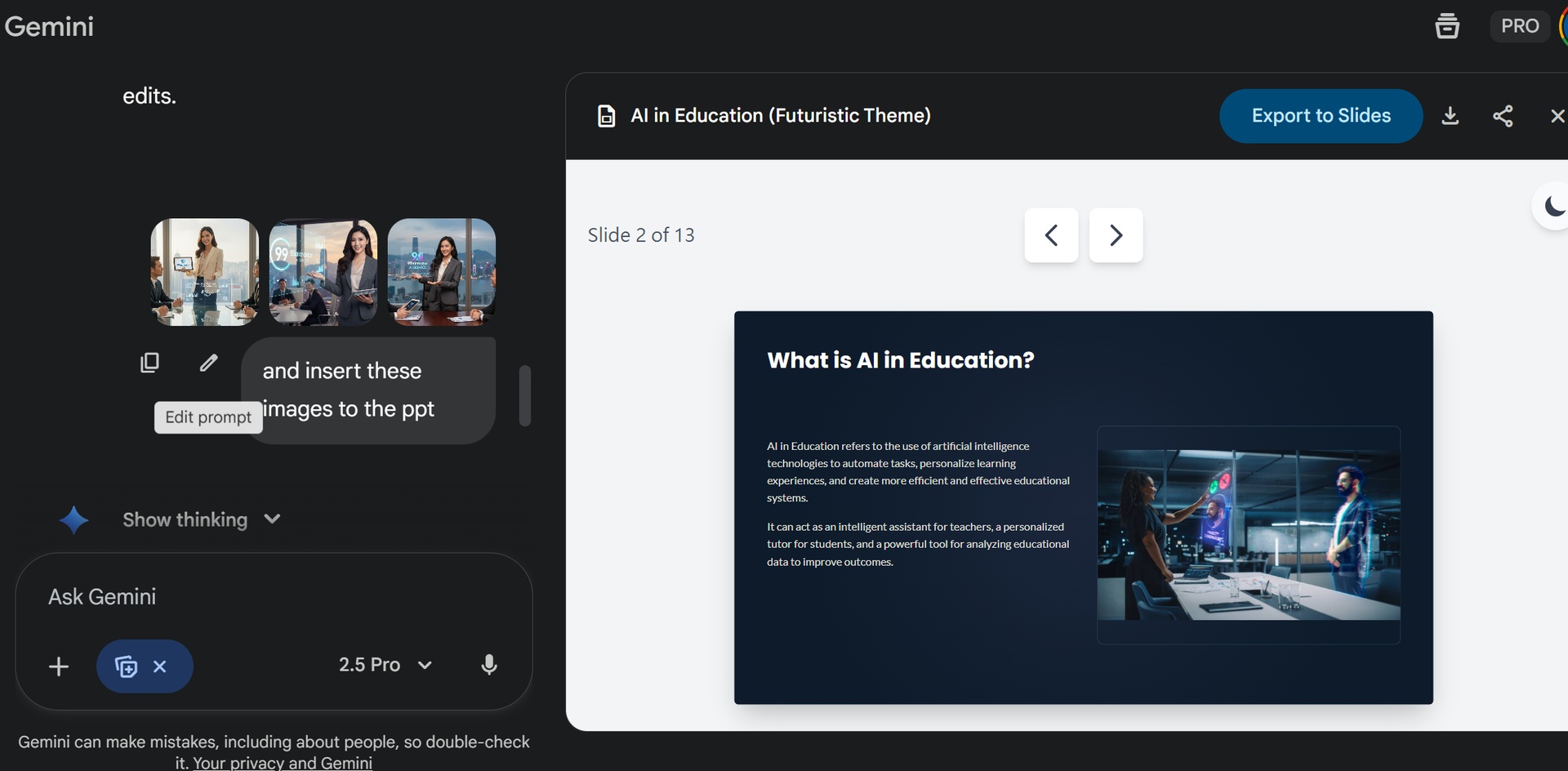This screenshot has width=1568, height=771.
Task: Click the Edit prompt pencil icon
Action: click(x=209, y=363)
